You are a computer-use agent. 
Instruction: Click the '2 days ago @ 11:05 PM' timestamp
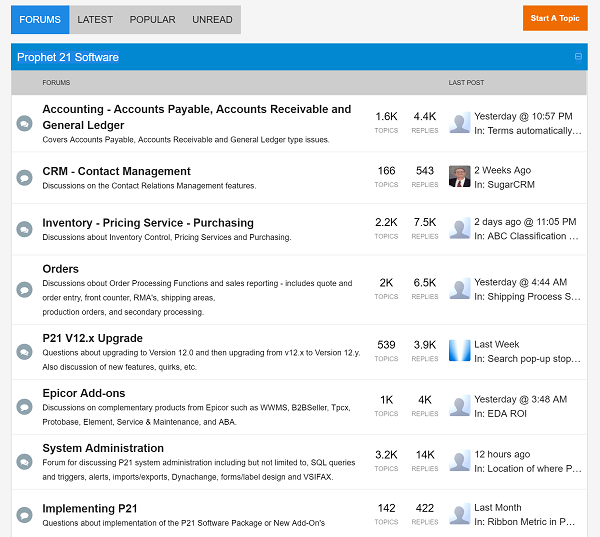525,222
